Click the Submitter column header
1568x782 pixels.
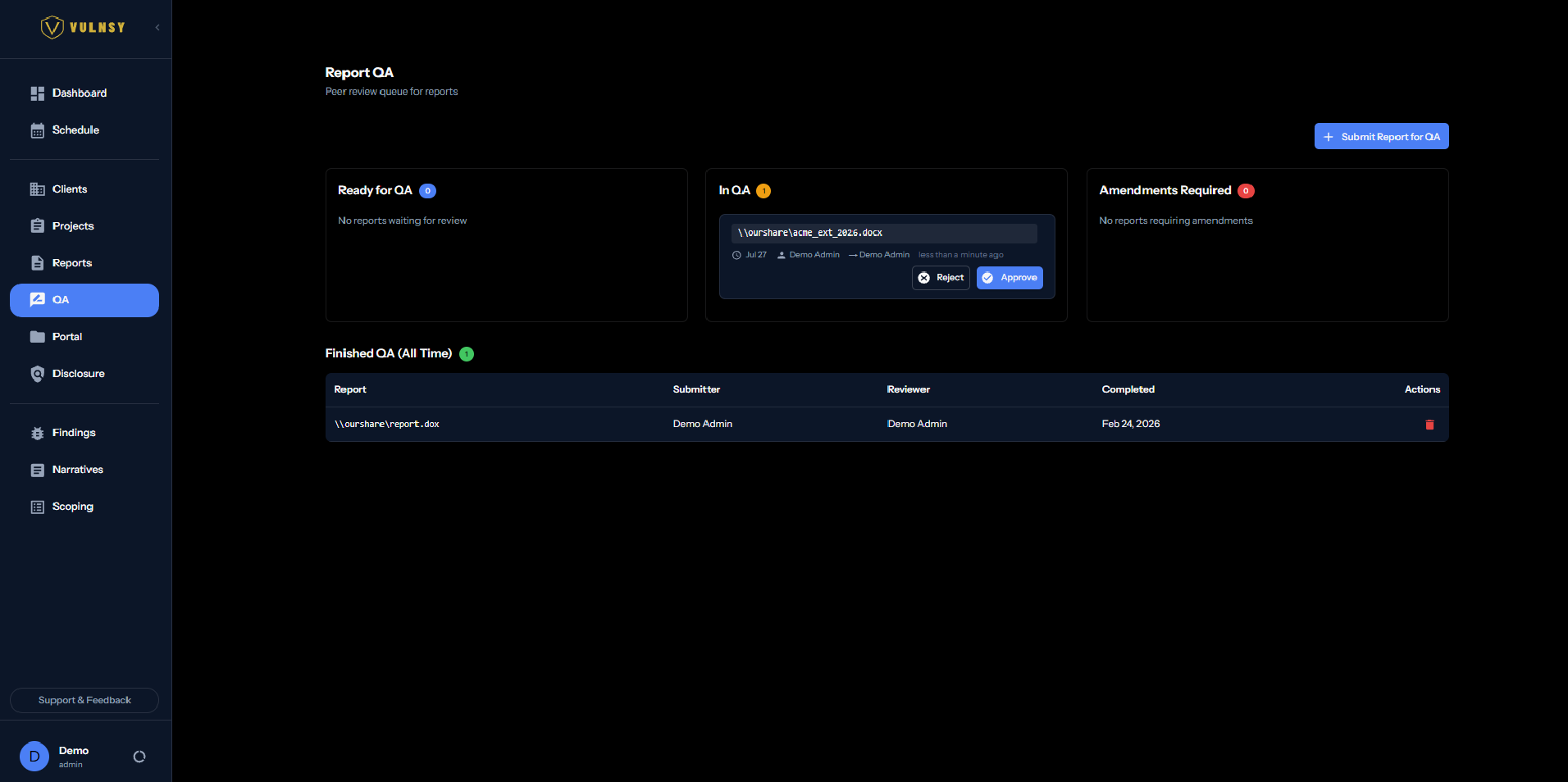696,389
